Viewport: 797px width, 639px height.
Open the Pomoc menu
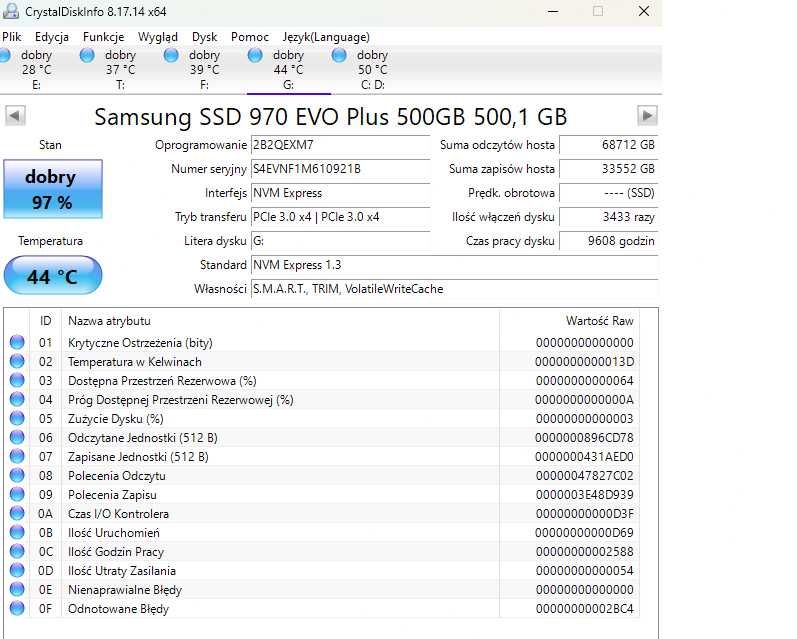(250, 37)
